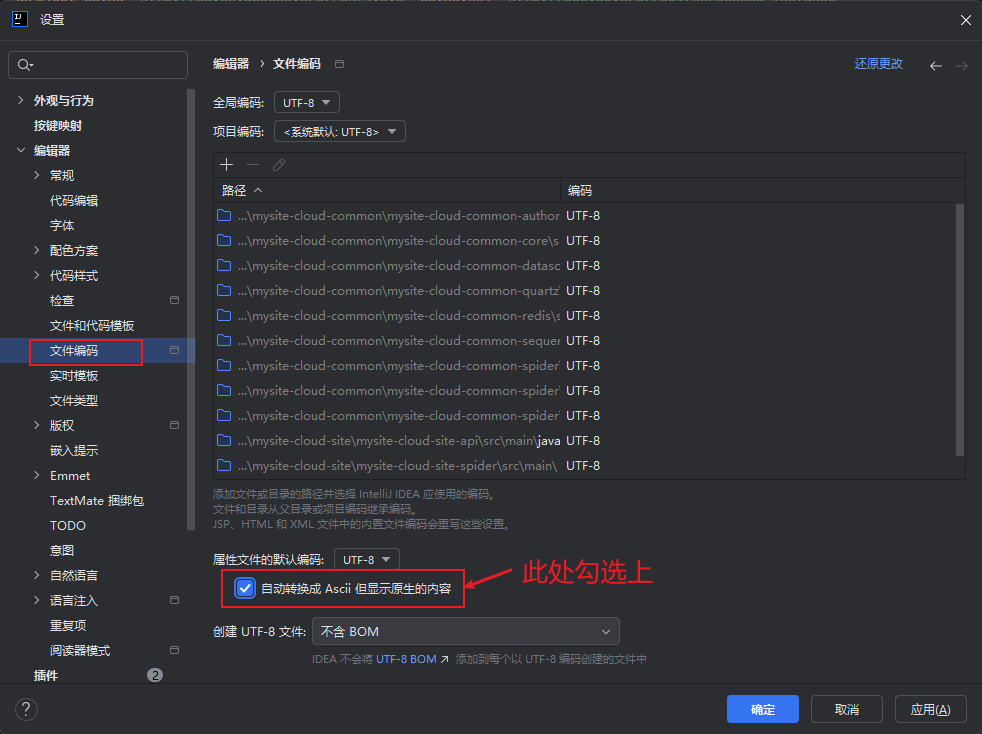Click the IntelliJ IDEA logo in title bar
Image resolution: width=982 pixels, height=734 pixels.
pos(20,19)
